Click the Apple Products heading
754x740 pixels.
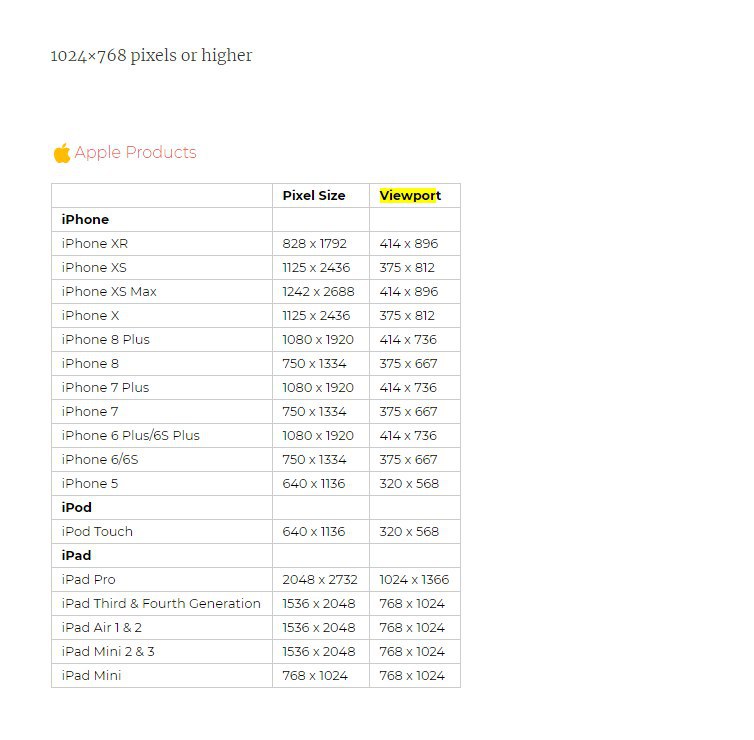coord(135,152)
